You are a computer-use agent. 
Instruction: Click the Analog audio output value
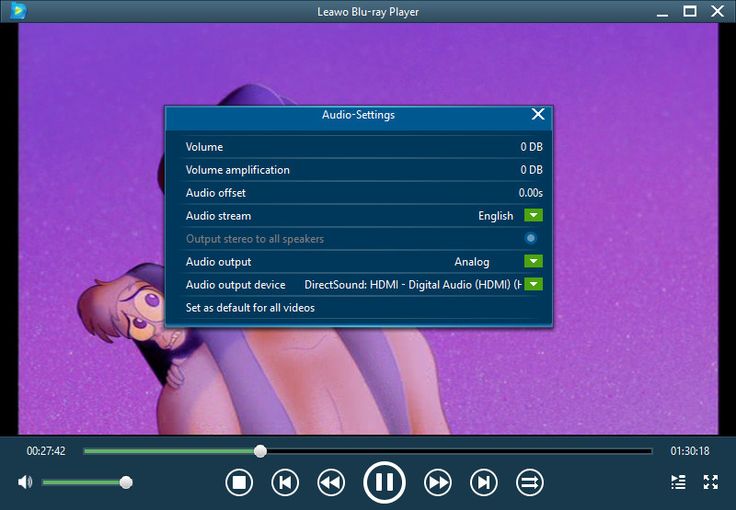(472, 262)
